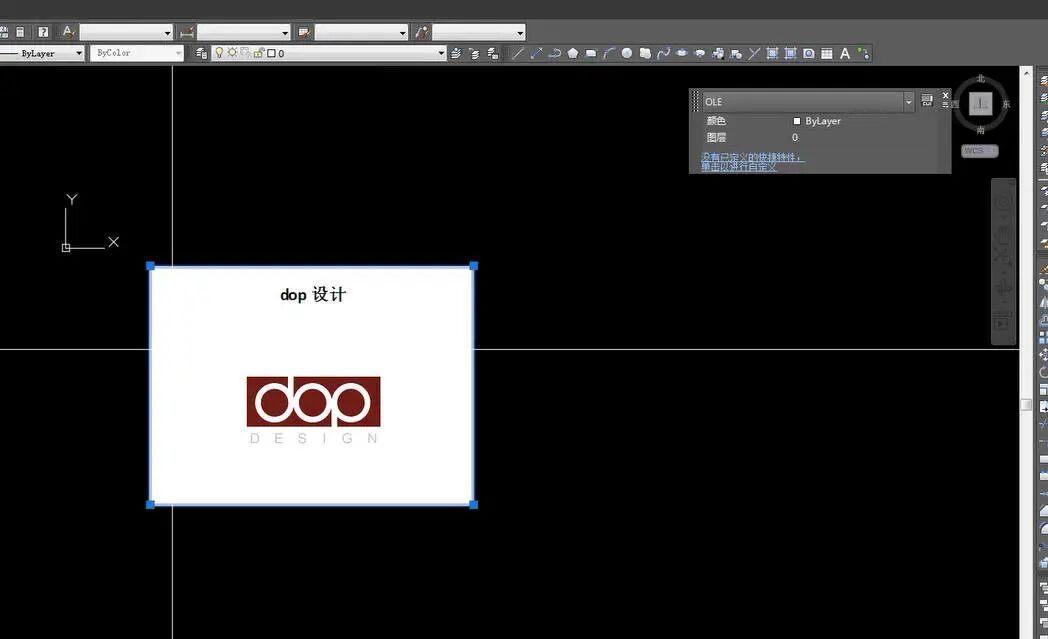Click the Dimension Style icon
Viewport: 1048px width, 639px height.
click(186, 31)
